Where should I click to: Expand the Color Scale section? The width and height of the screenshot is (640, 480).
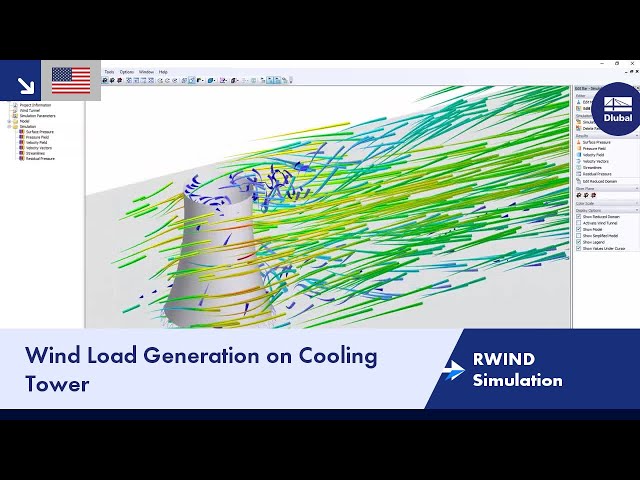[637, 203]
